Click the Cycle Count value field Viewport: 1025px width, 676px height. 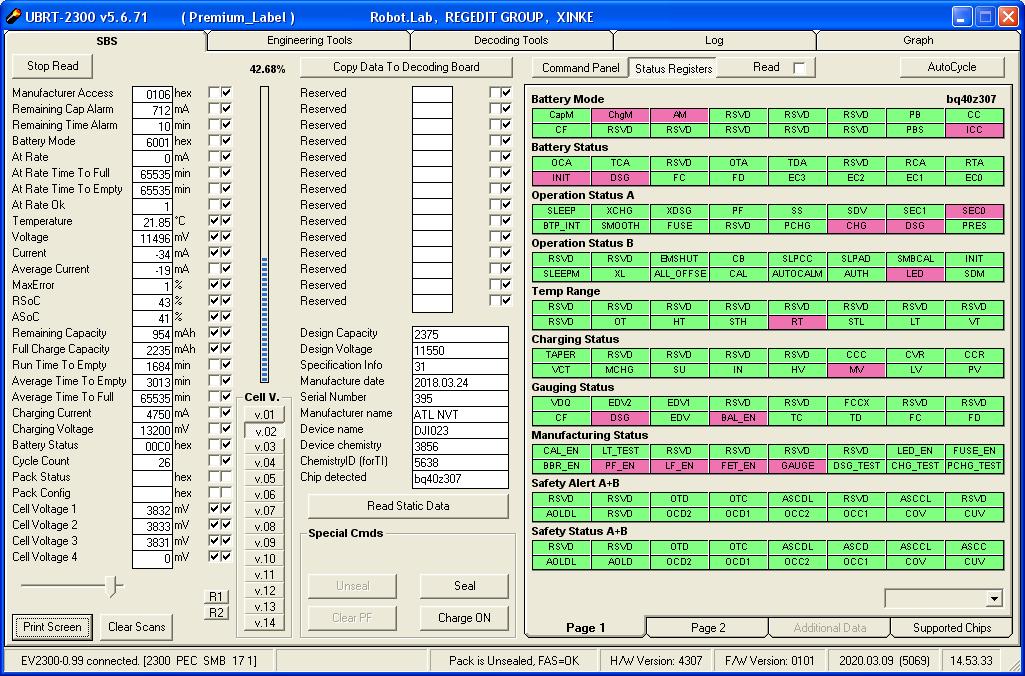point(152,462)
